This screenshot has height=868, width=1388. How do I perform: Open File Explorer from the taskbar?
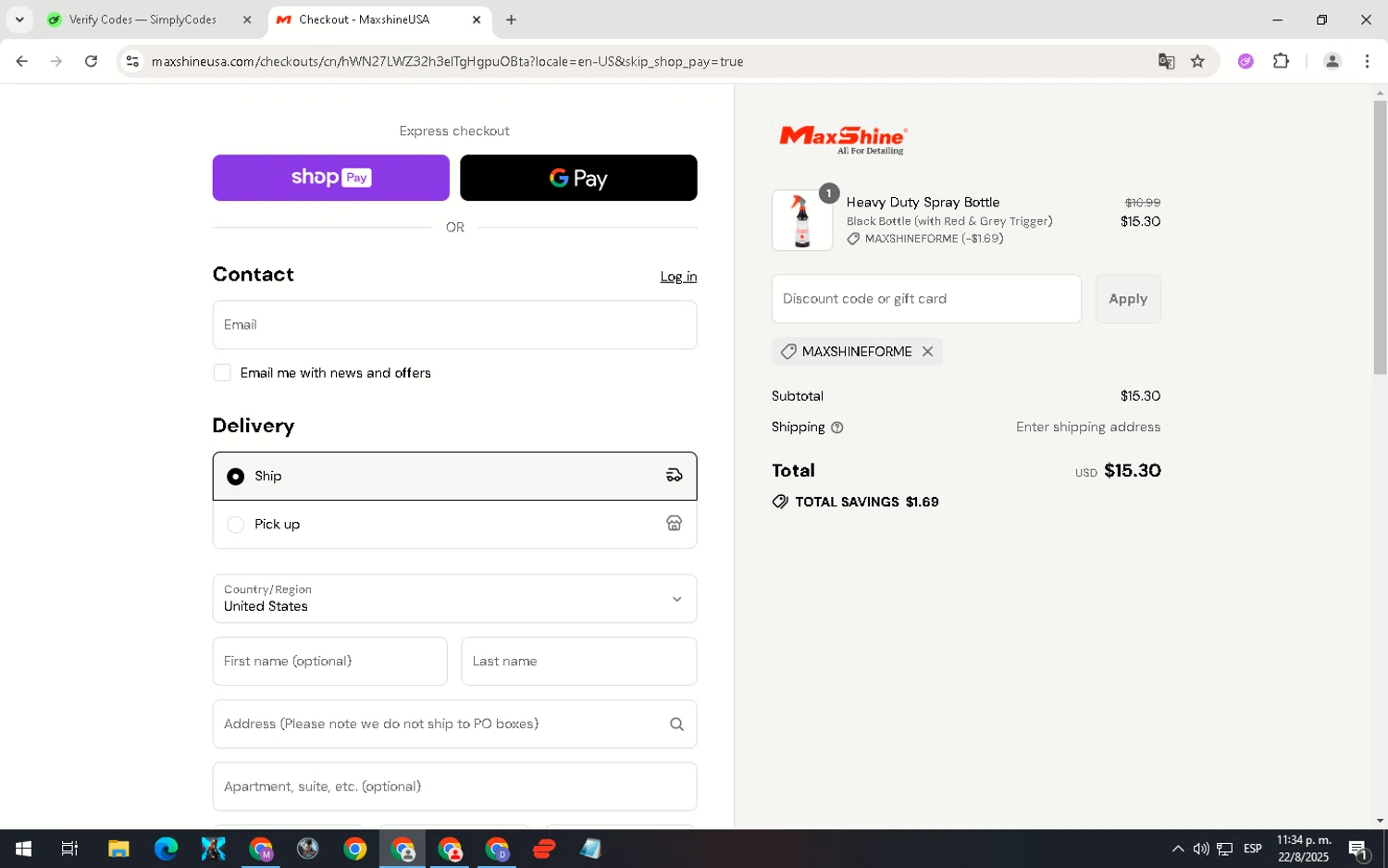[x=118, y=849]
